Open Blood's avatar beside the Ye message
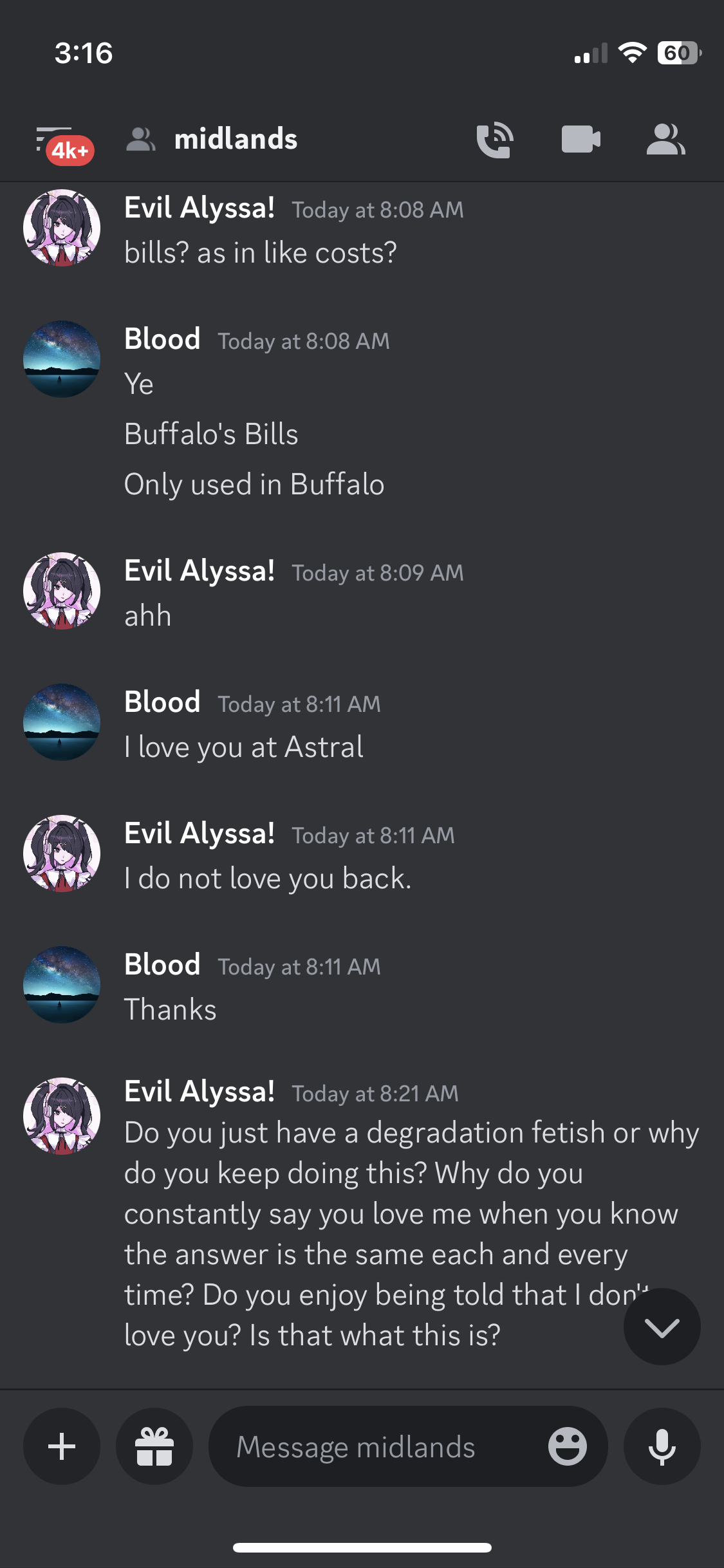 point(62,359)
